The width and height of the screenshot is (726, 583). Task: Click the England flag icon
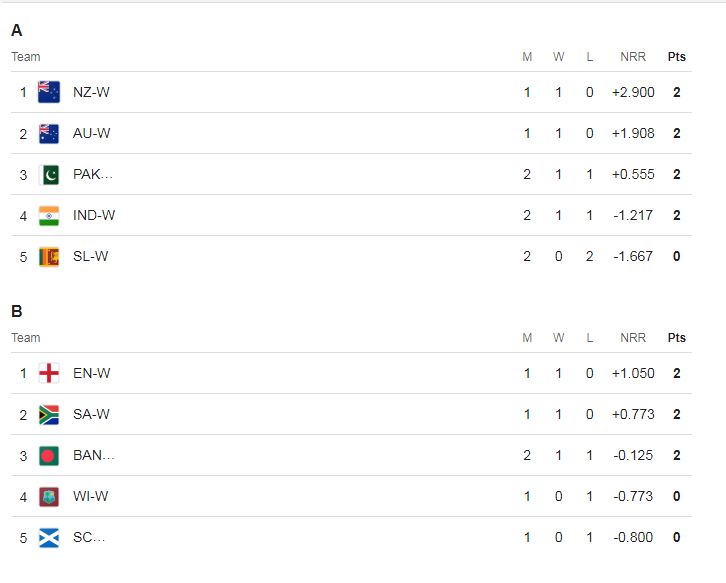(x=49, y=373)
